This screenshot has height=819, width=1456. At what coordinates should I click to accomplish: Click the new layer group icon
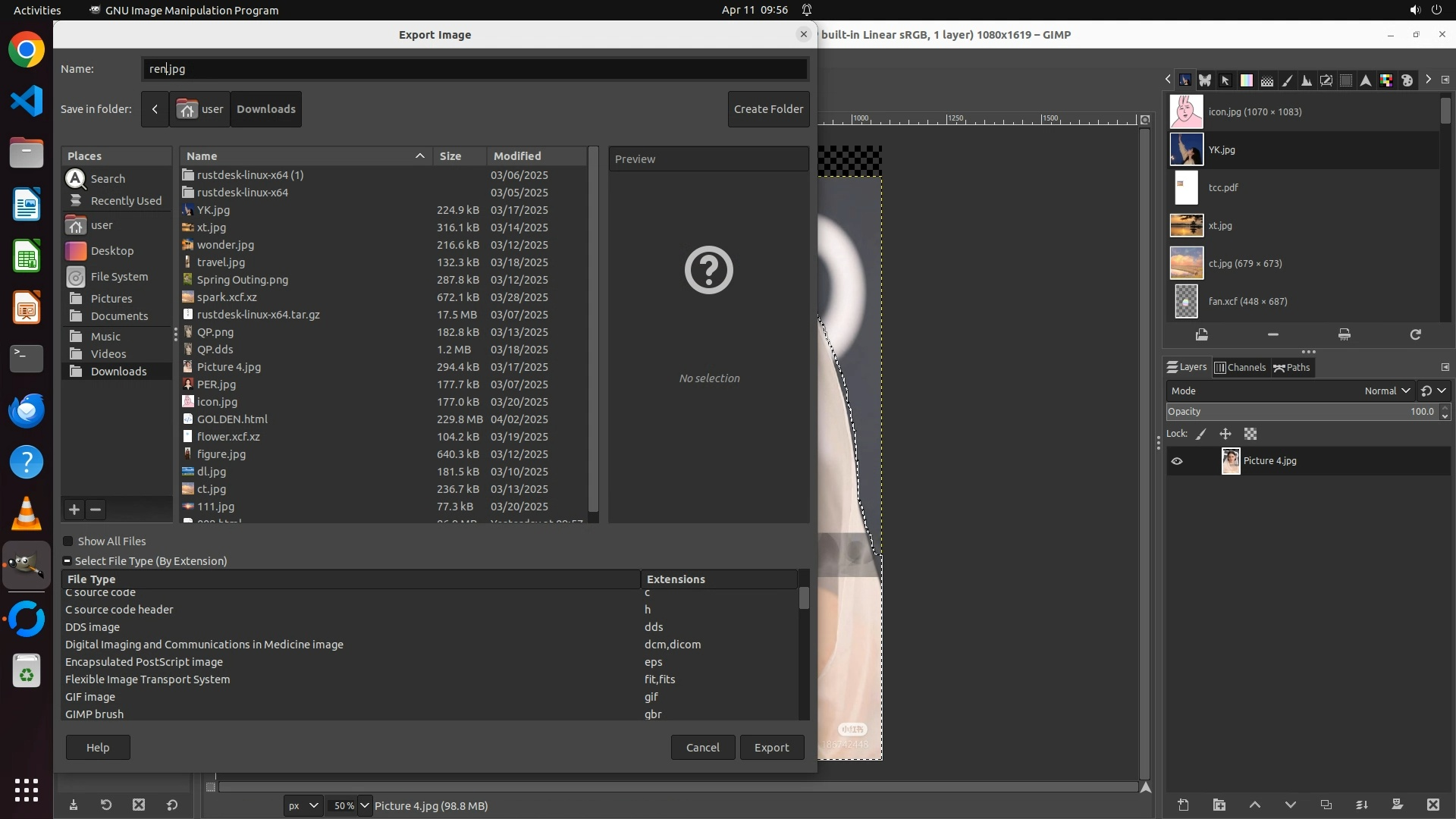click(x=1219, y=805)
